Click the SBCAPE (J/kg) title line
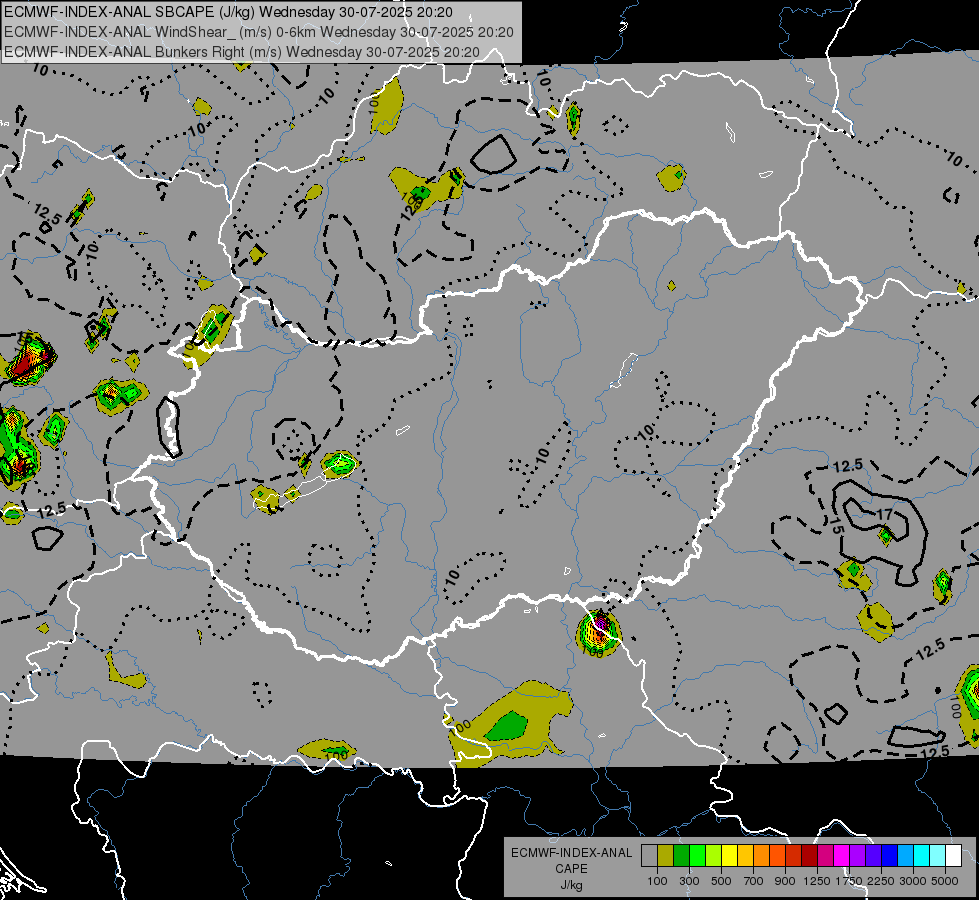This screenshot has height=900, width=979. tap(229, 12)
